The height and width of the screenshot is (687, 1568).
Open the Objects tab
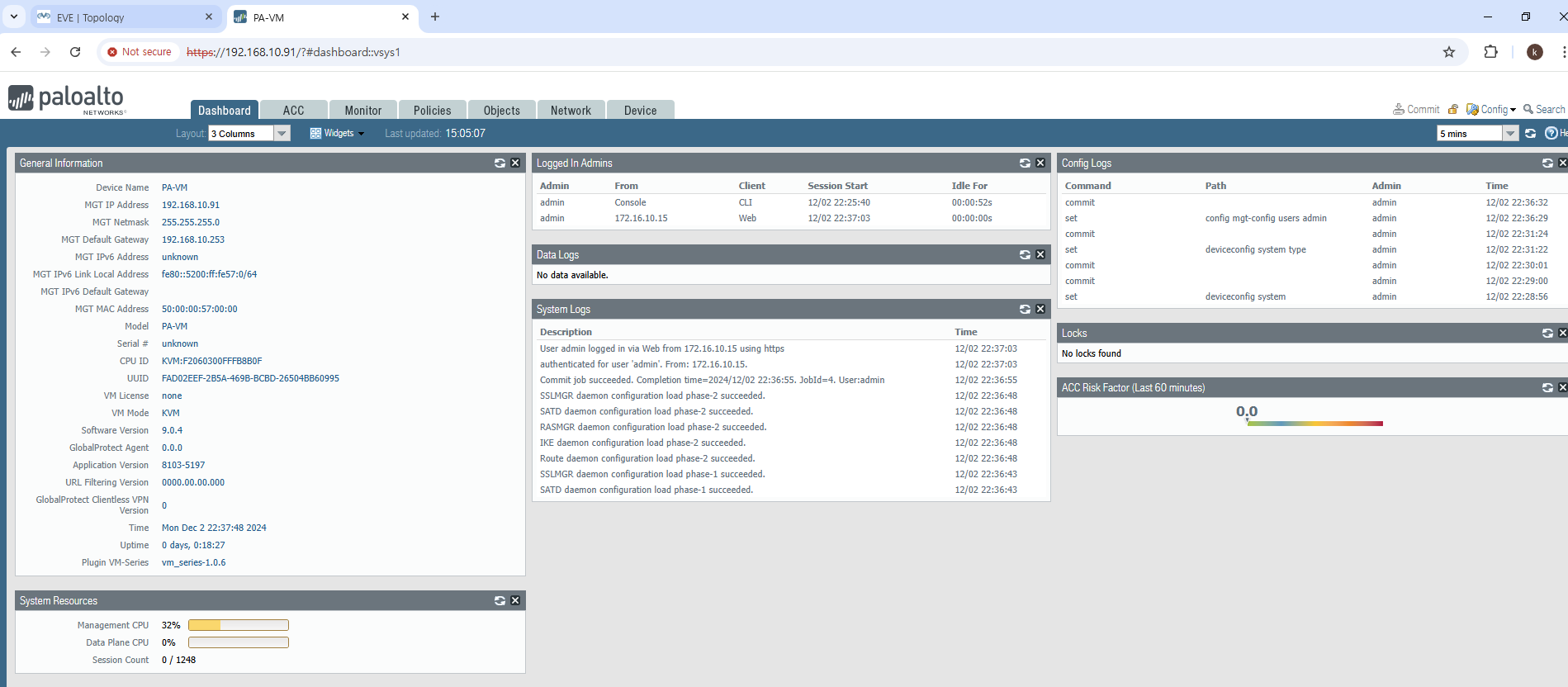coord(502,111)
